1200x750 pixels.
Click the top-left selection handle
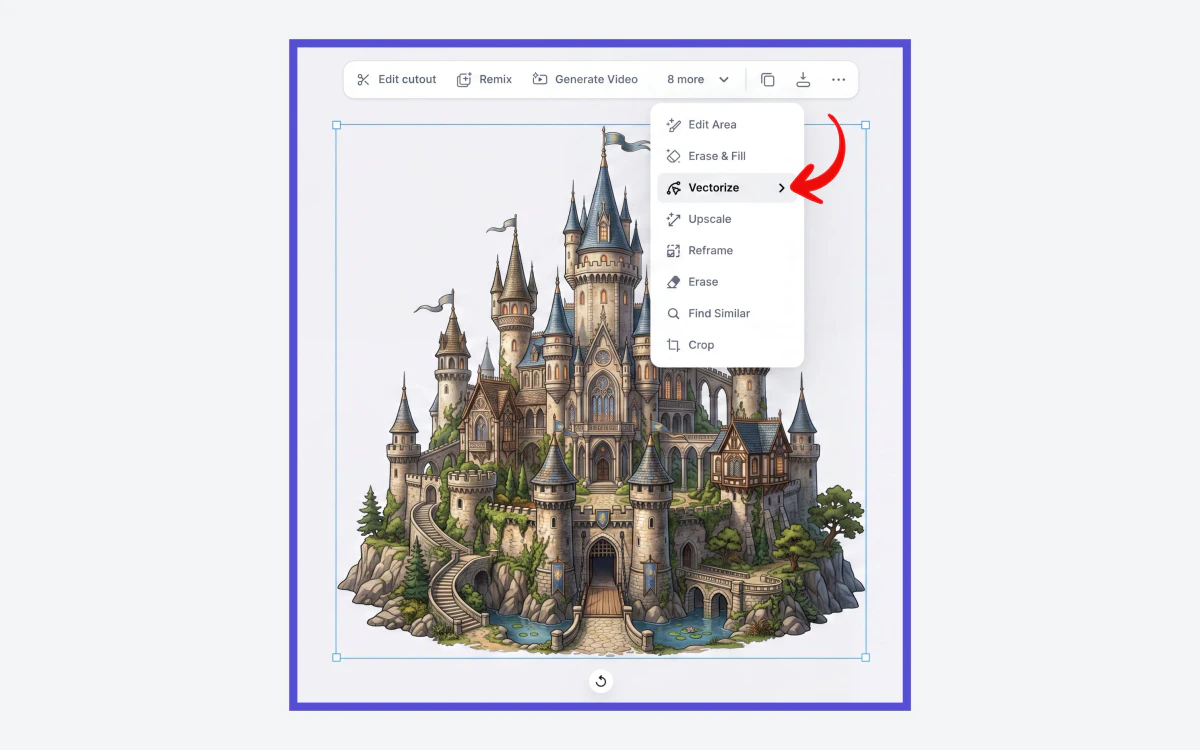[x=336, y=125]
